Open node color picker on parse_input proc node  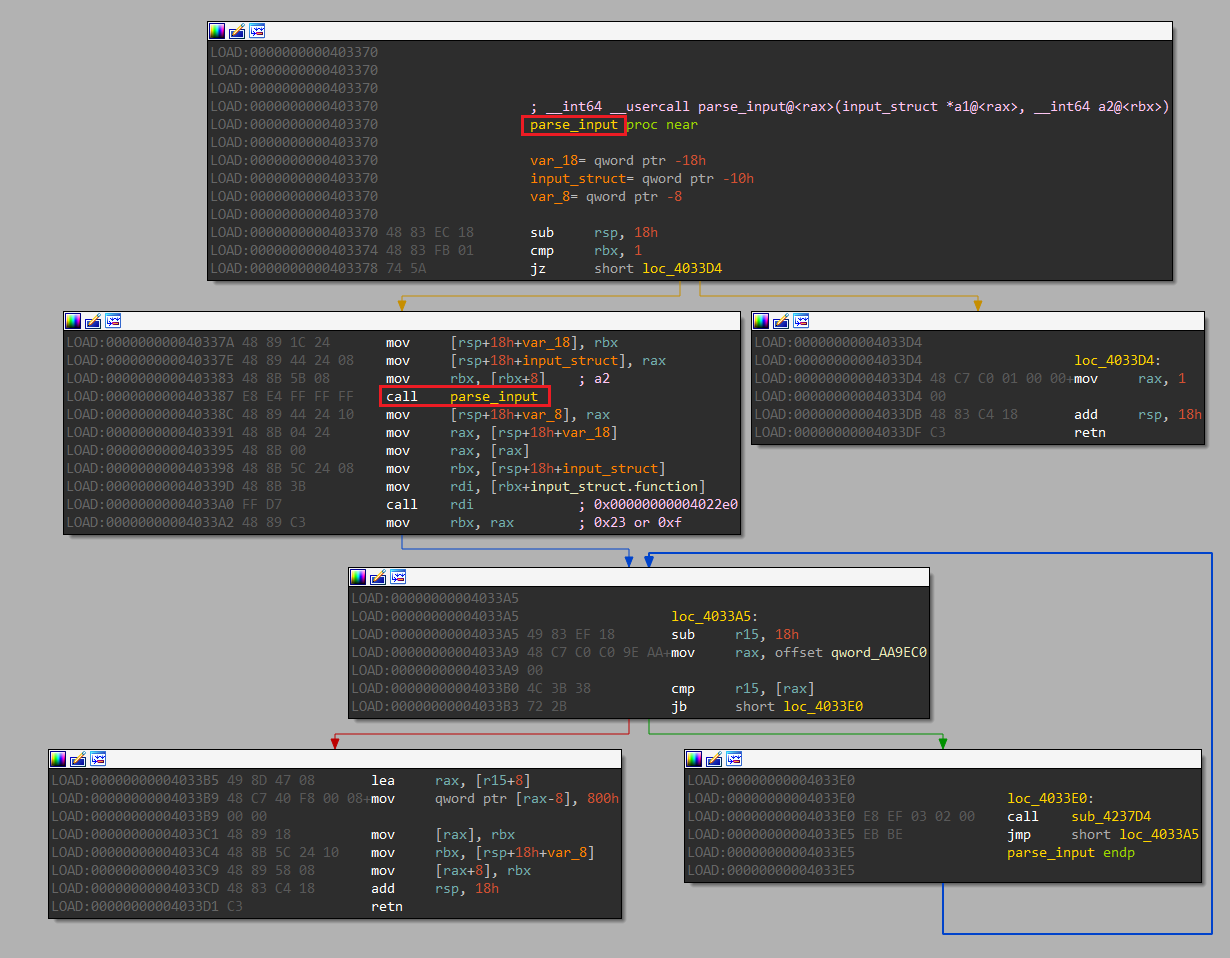click(218, 32)
